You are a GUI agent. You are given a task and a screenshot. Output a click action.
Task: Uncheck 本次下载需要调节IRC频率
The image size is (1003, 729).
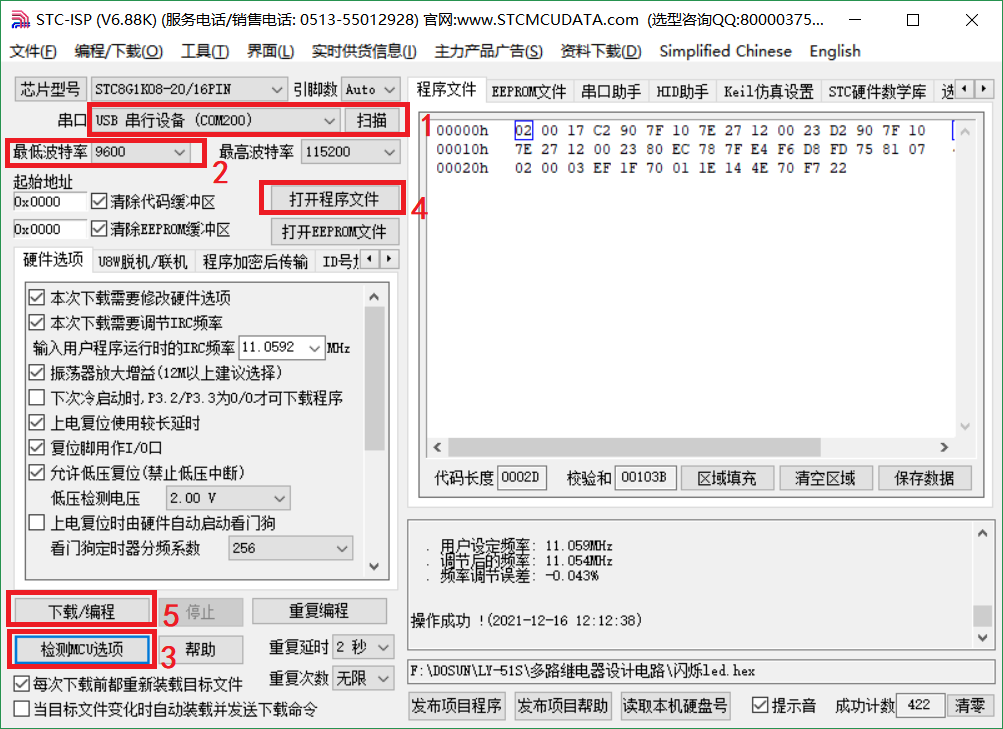36,322
